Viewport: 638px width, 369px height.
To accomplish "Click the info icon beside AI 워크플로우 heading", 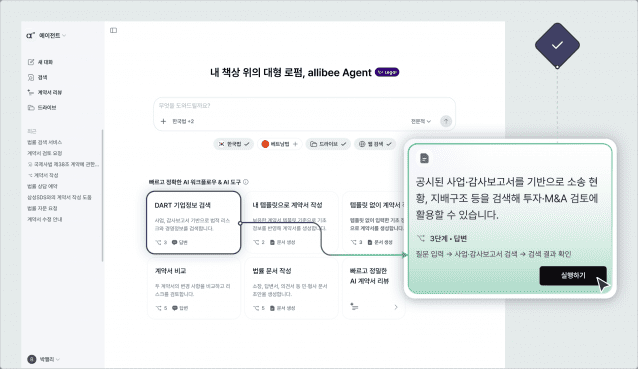I will pos(246,182).
